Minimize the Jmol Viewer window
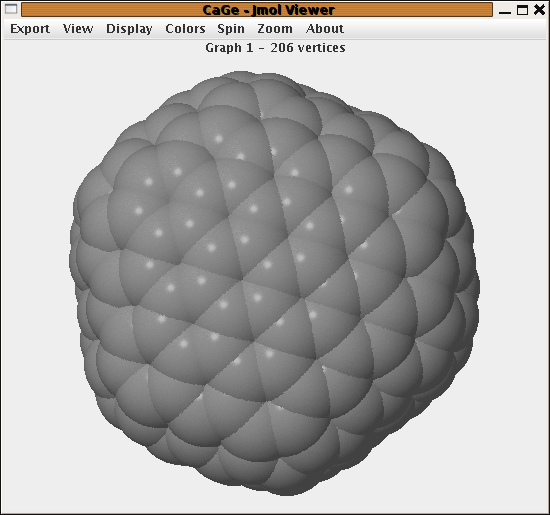Viewport: 550px width, 515px height. tap(505, 10)
